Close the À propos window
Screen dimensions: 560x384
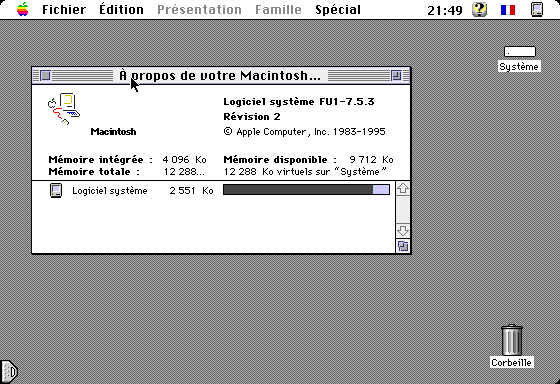(x=45, y=75)
